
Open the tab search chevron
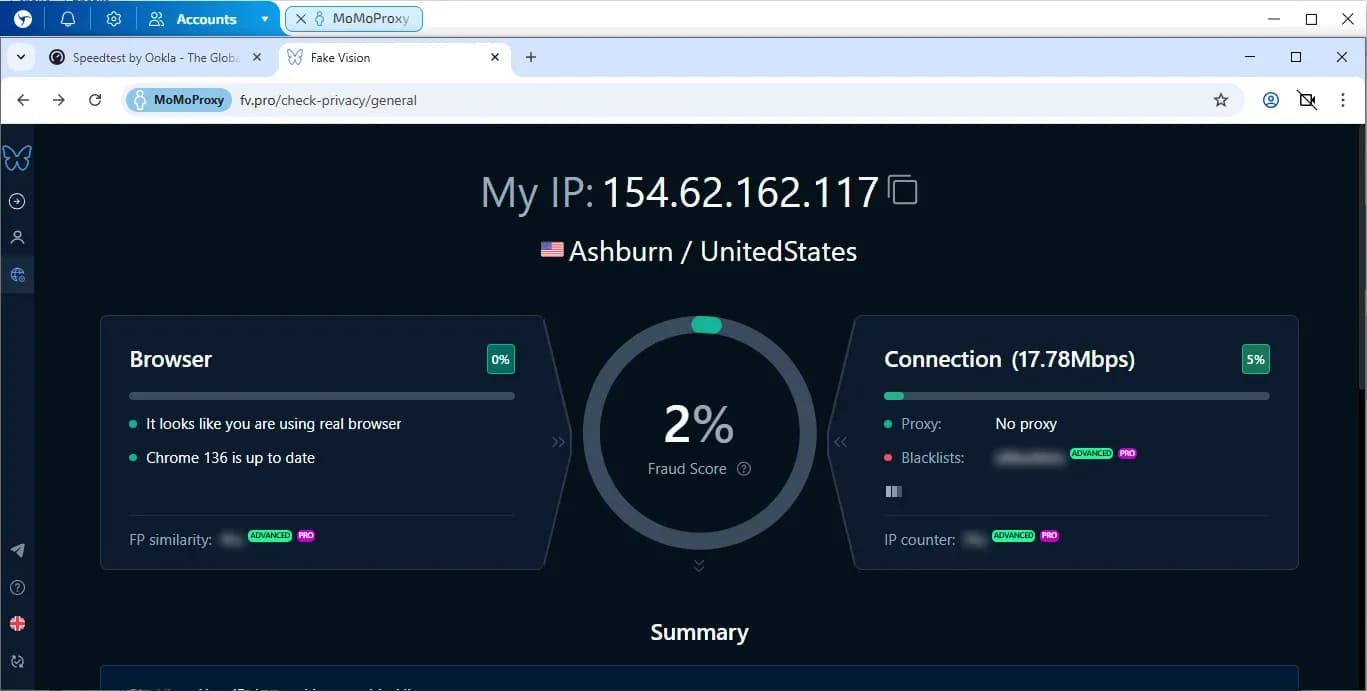(x=20, y=57)
